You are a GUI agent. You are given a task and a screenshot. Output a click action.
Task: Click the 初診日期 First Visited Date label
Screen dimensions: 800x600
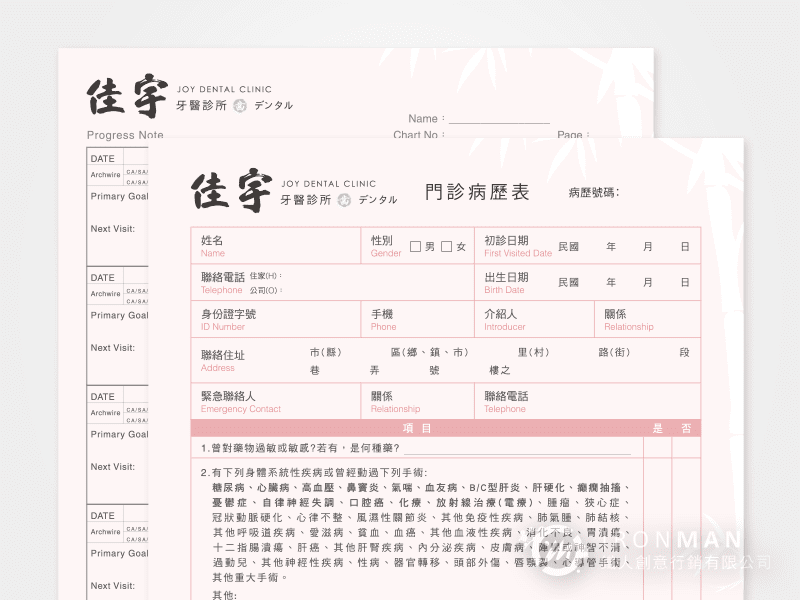pos(518,246)
